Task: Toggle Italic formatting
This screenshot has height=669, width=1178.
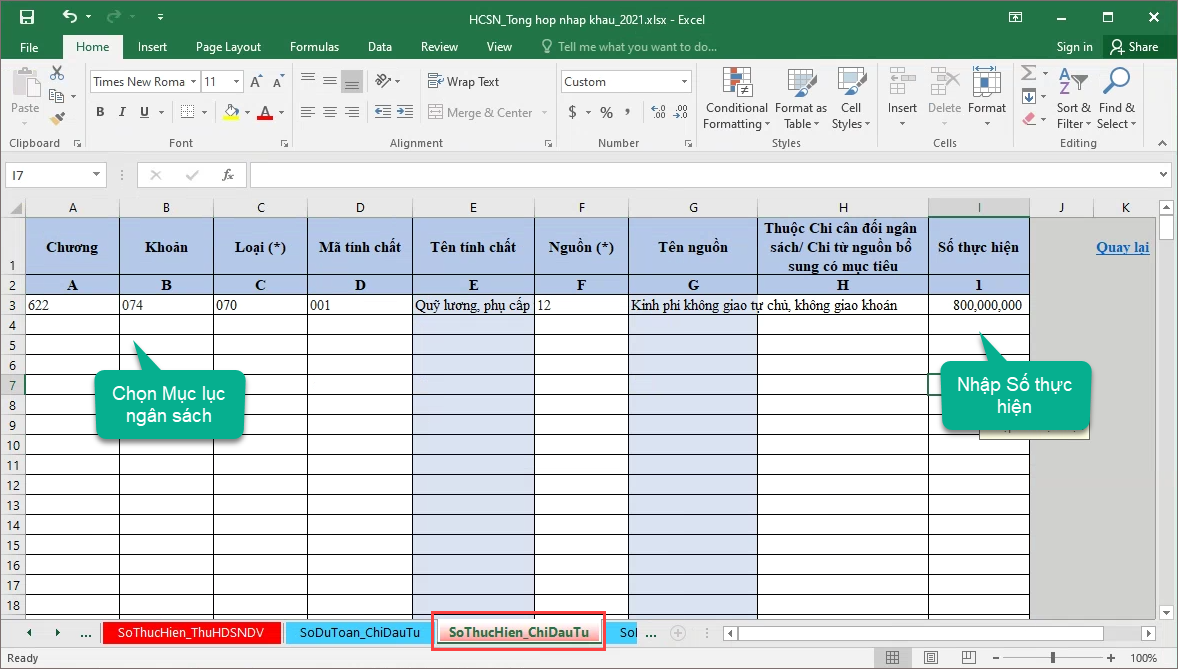Action: (x=122, y=112)
